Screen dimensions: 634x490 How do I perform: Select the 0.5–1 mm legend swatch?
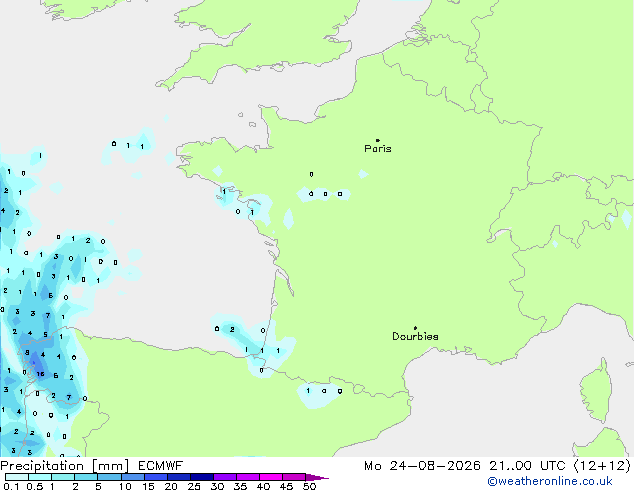(40, 477)
